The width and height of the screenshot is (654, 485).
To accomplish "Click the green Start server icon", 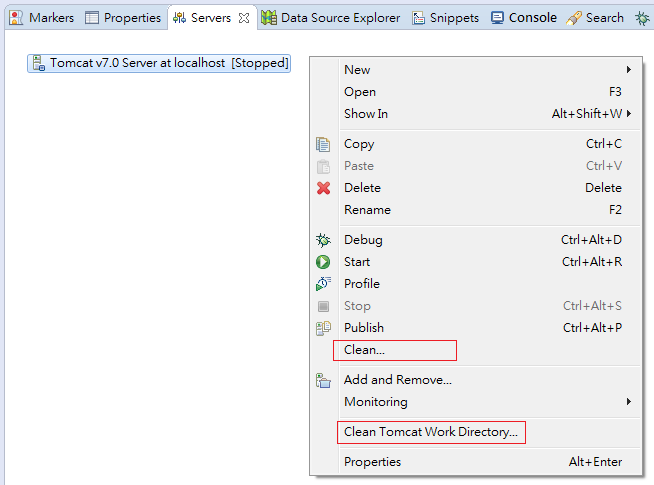I will tap(323, 262).
